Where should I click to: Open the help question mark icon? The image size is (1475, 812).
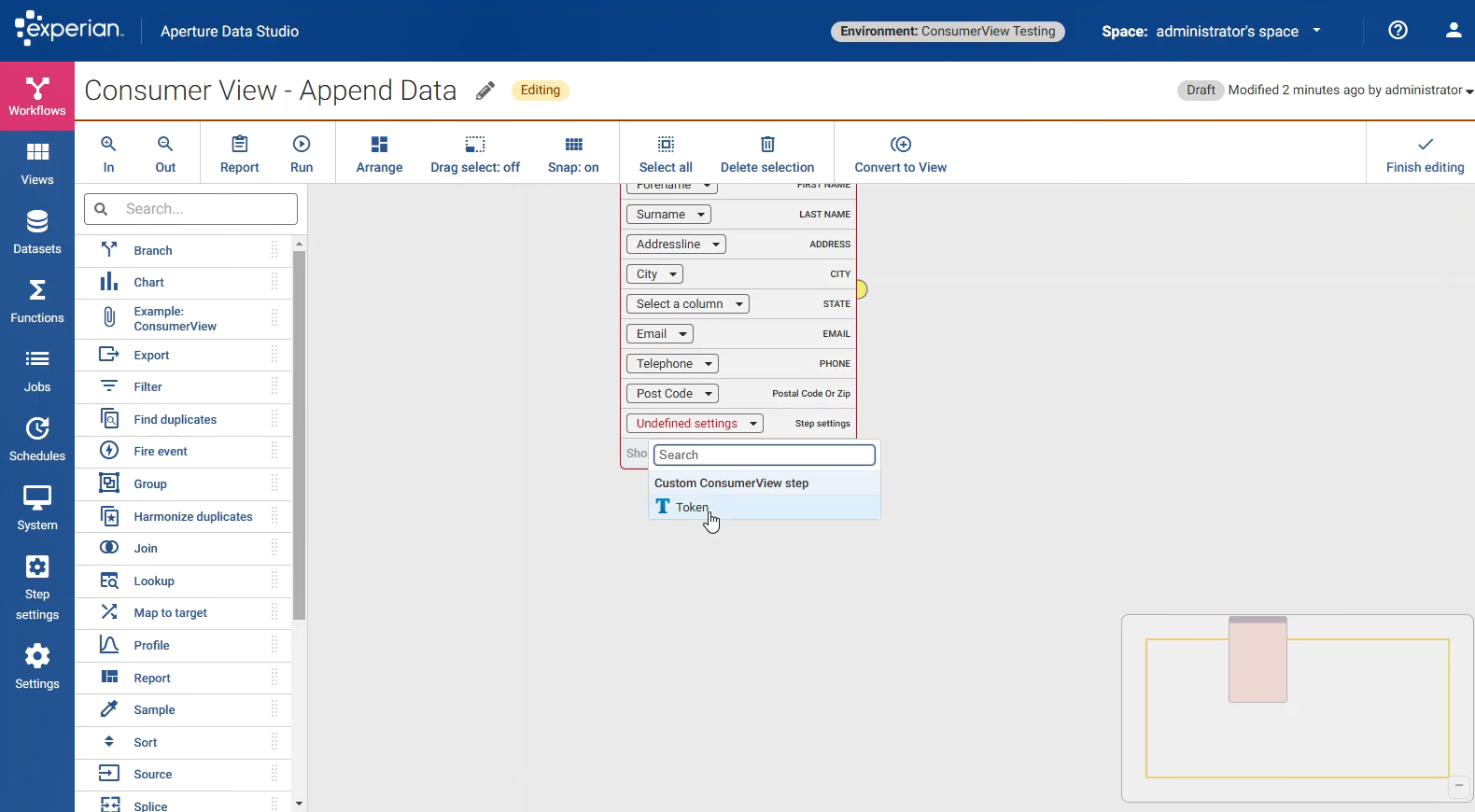(1398, 30)
